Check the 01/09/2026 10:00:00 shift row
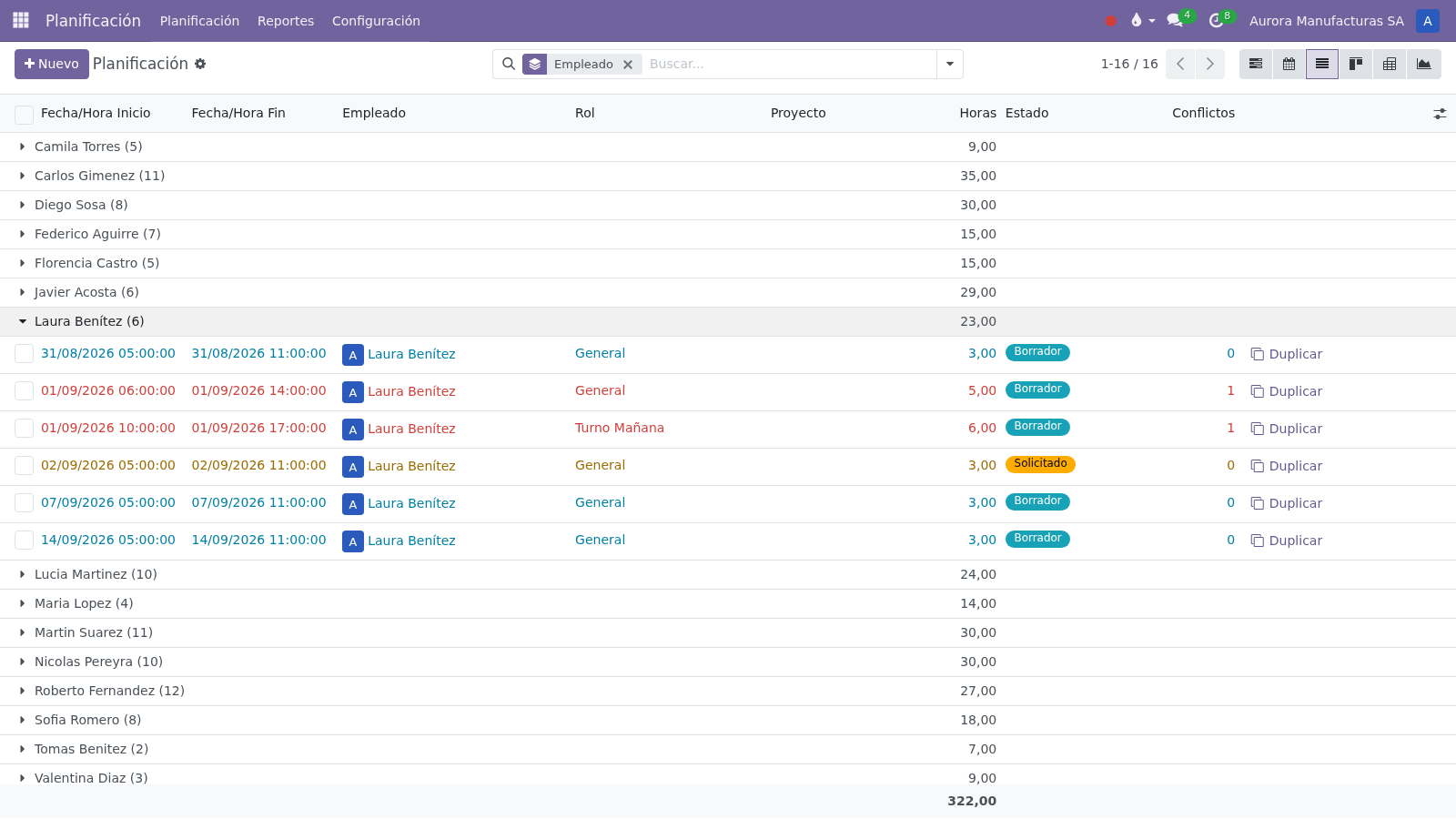The image size is (1456, 819). click(x=25, y=429)
